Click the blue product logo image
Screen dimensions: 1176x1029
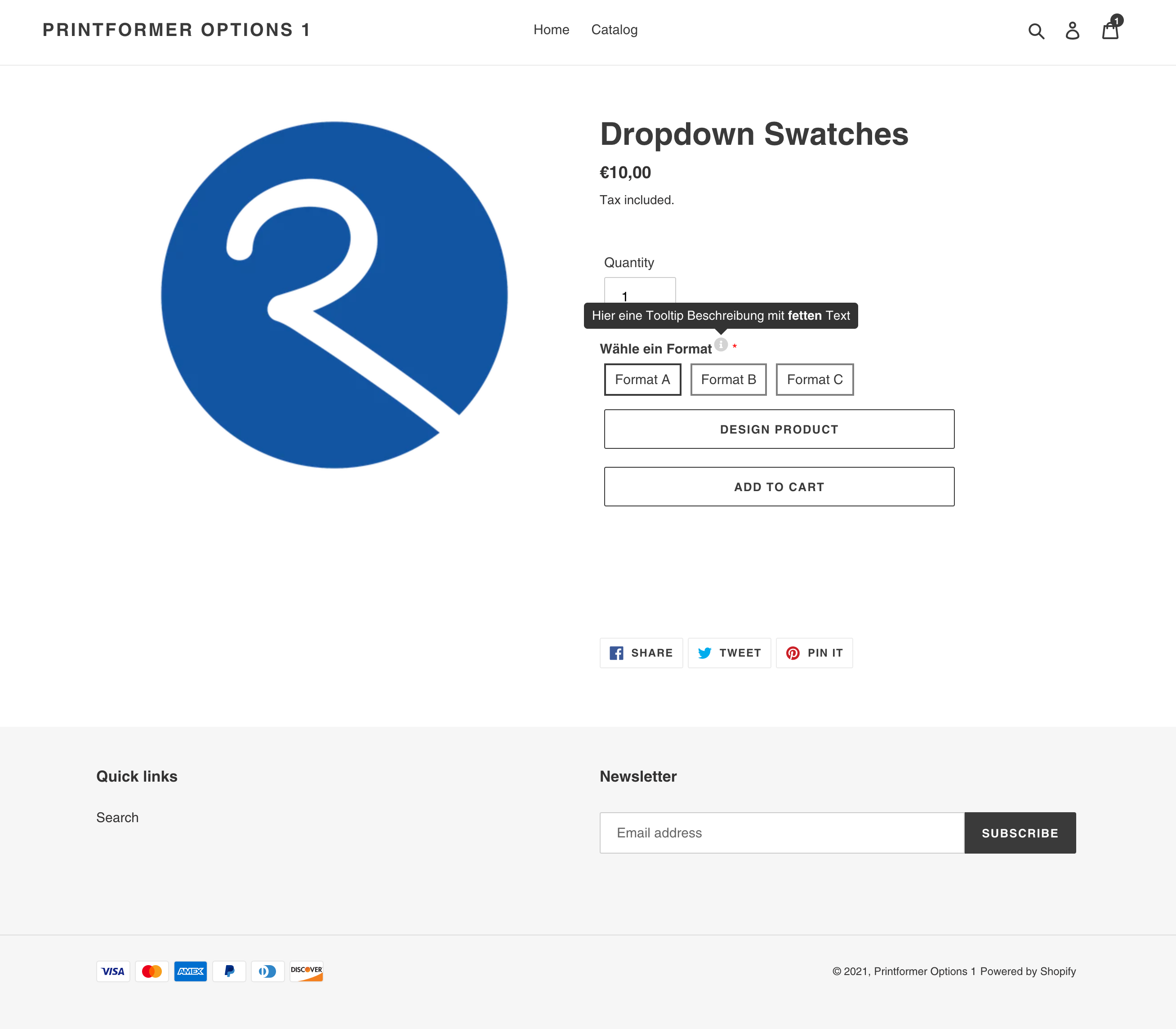tap(334, 295)
